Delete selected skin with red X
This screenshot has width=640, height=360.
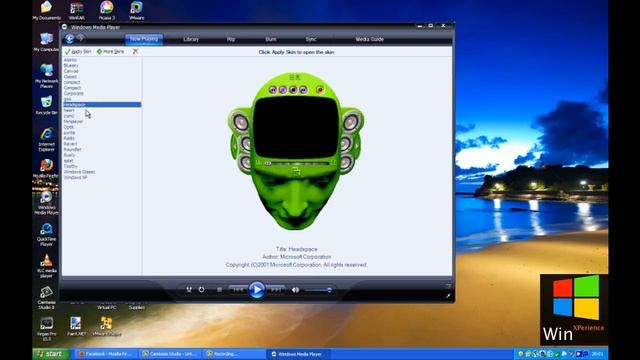point(135,51)
